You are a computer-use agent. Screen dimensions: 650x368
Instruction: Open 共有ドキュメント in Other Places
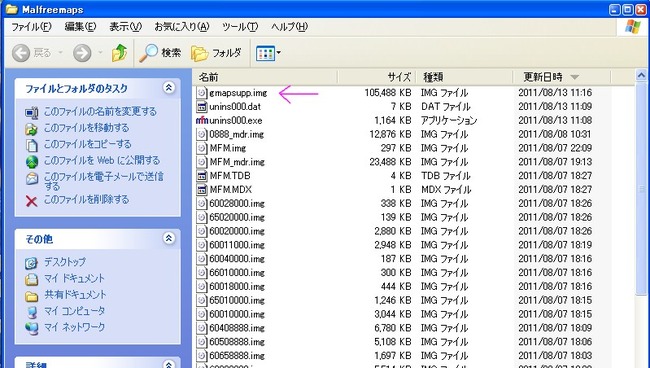coord(75,295)
